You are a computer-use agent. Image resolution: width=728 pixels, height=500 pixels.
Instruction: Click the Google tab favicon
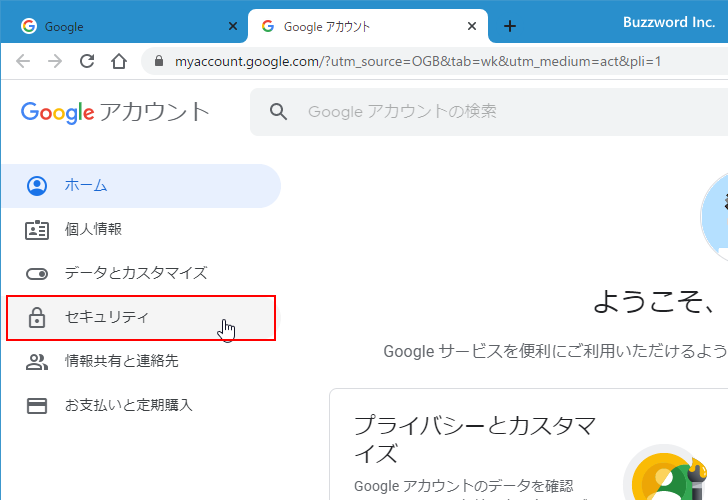tap(29, 26)
